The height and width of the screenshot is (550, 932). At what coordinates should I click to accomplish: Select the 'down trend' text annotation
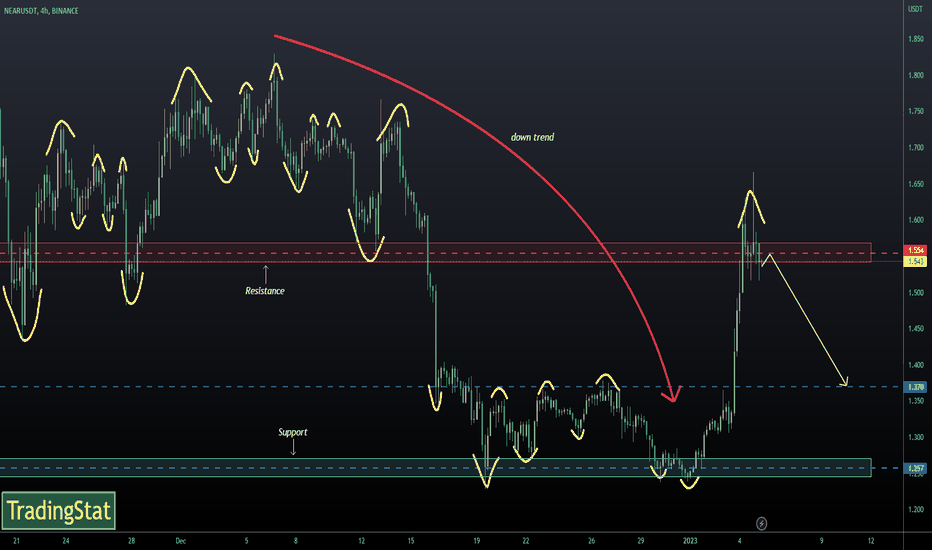[533, 137]
